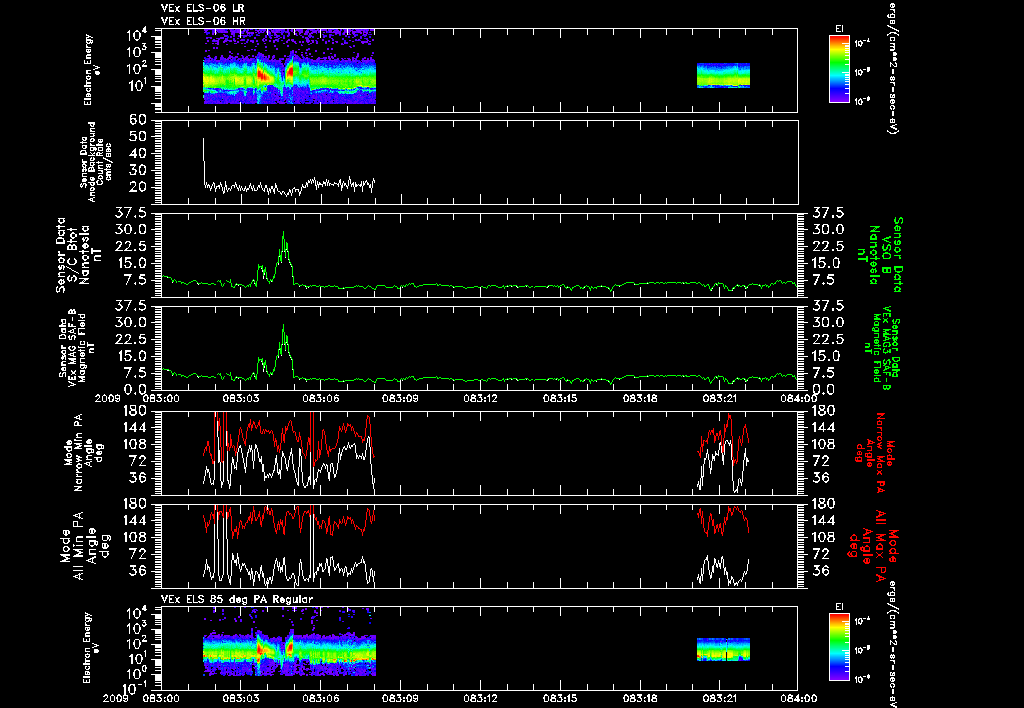Click the small right-side spectrogram patch in top panel
The width and height of the screenshot is (1024, 708).
pyautogui.click(x=723, y=75)
